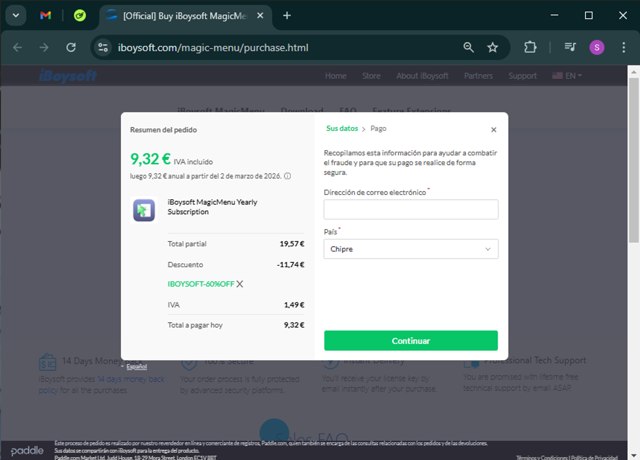Open About iBoysoft nav item
Viewport: 640px width, 460px height.
point(422,76)
